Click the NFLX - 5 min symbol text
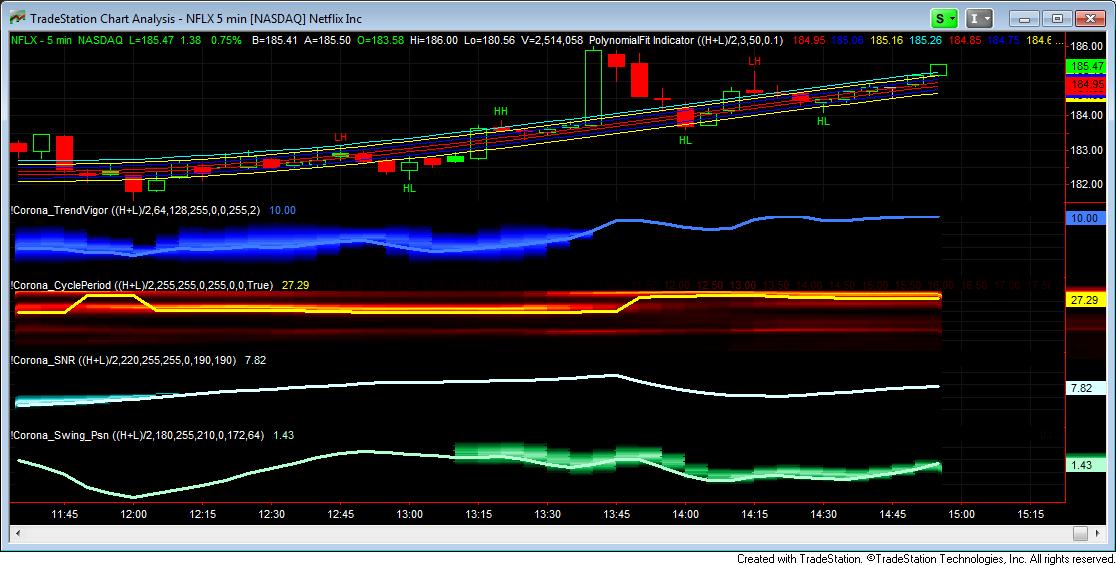This screenshot has width=1116, height=565. click(x=41, y=40)
